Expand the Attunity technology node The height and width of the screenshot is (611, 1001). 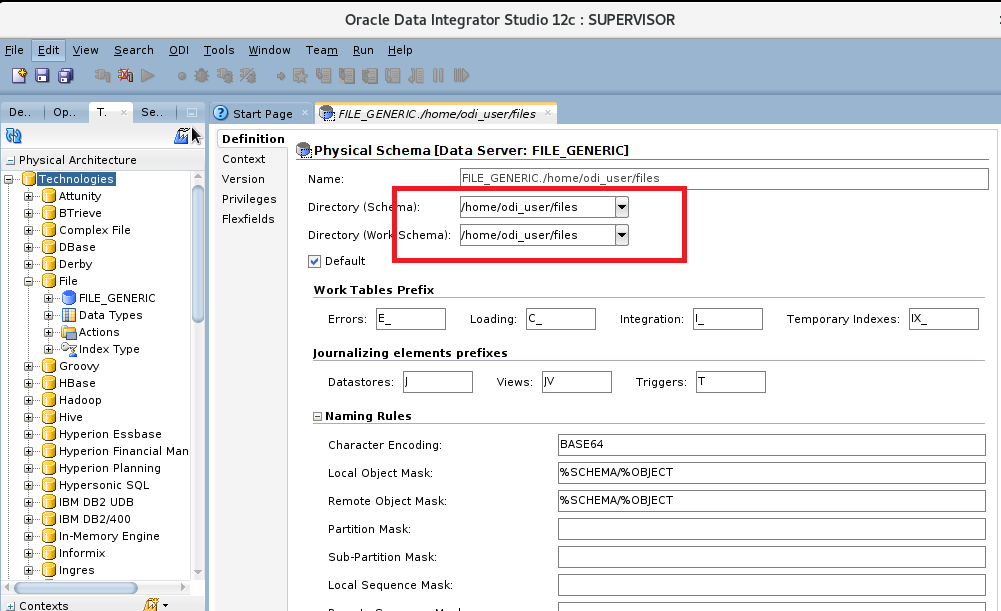tap(29, 196)
